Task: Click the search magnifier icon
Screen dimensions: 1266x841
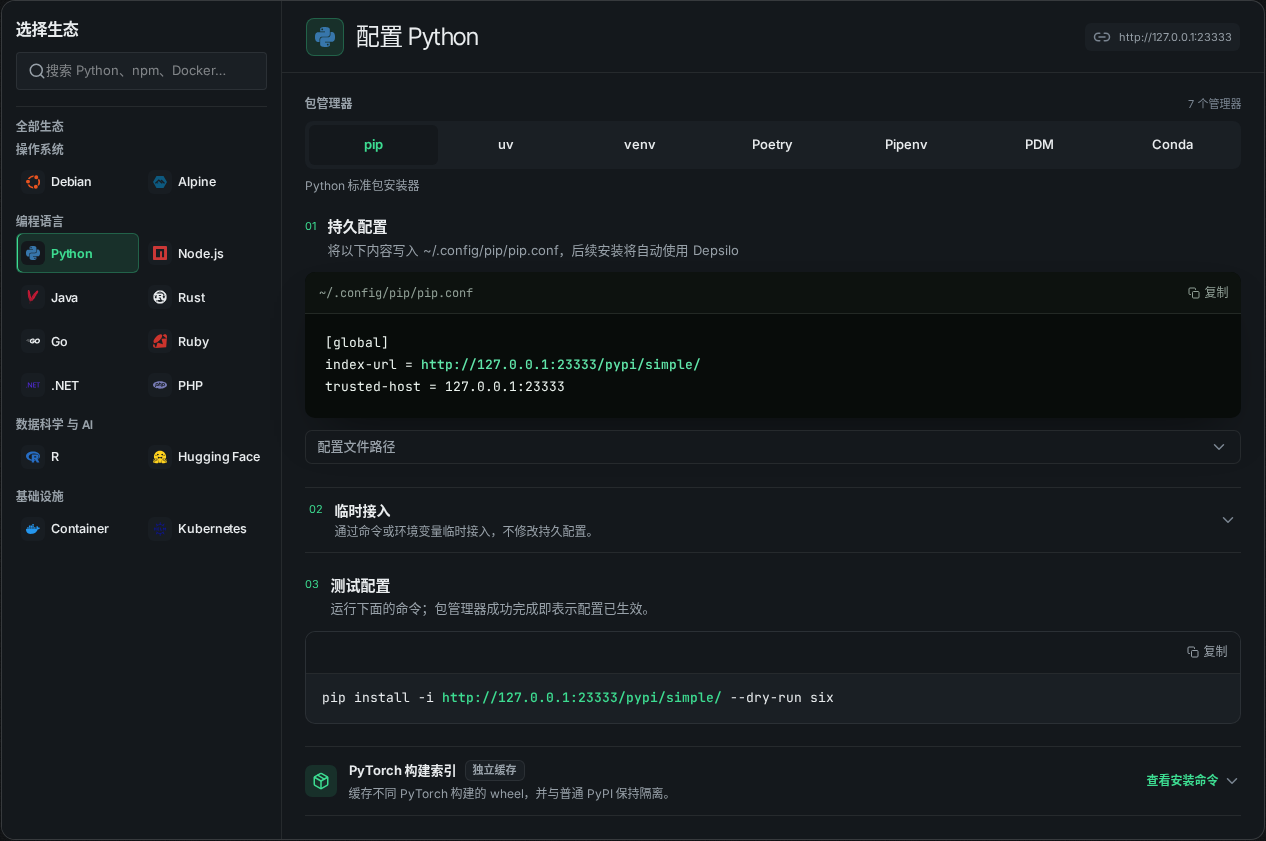Action: tap(36, 71)
